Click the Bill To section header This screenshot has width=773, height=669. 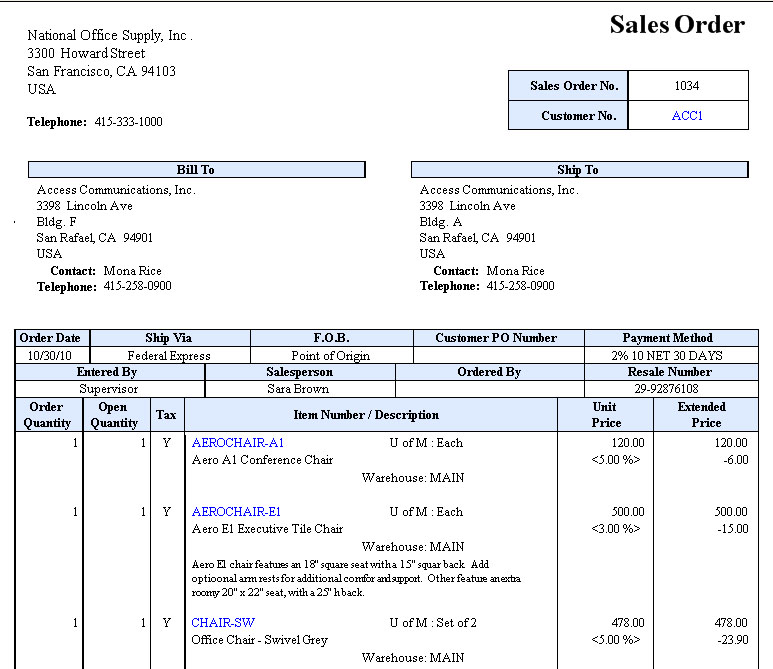(196, 170)
